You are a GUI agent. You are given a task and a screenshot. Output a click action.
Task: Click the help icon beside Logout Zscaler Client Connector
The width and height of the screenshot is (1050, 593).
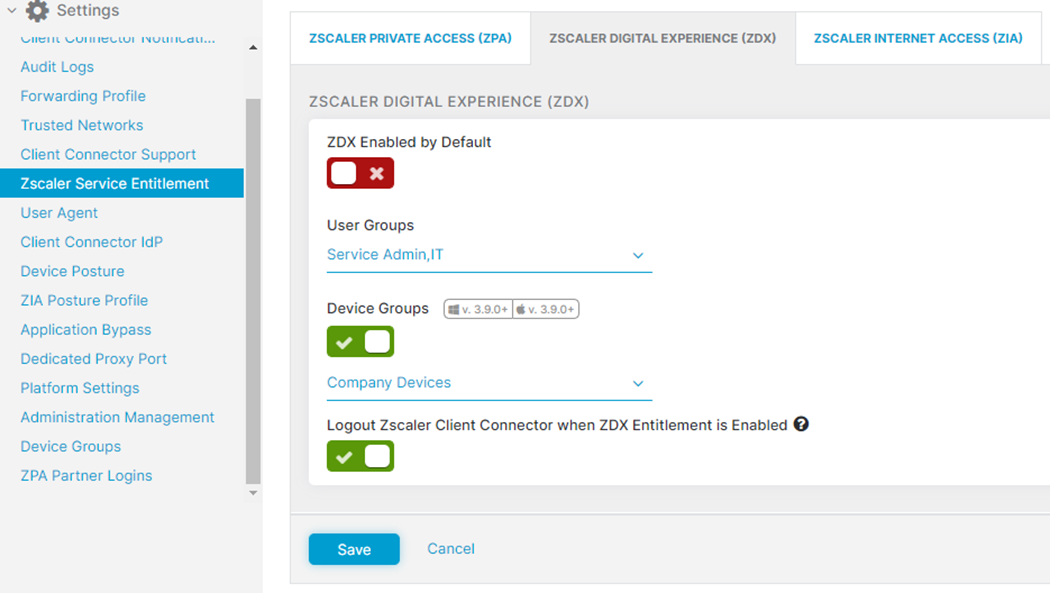(x=801, y=424)
